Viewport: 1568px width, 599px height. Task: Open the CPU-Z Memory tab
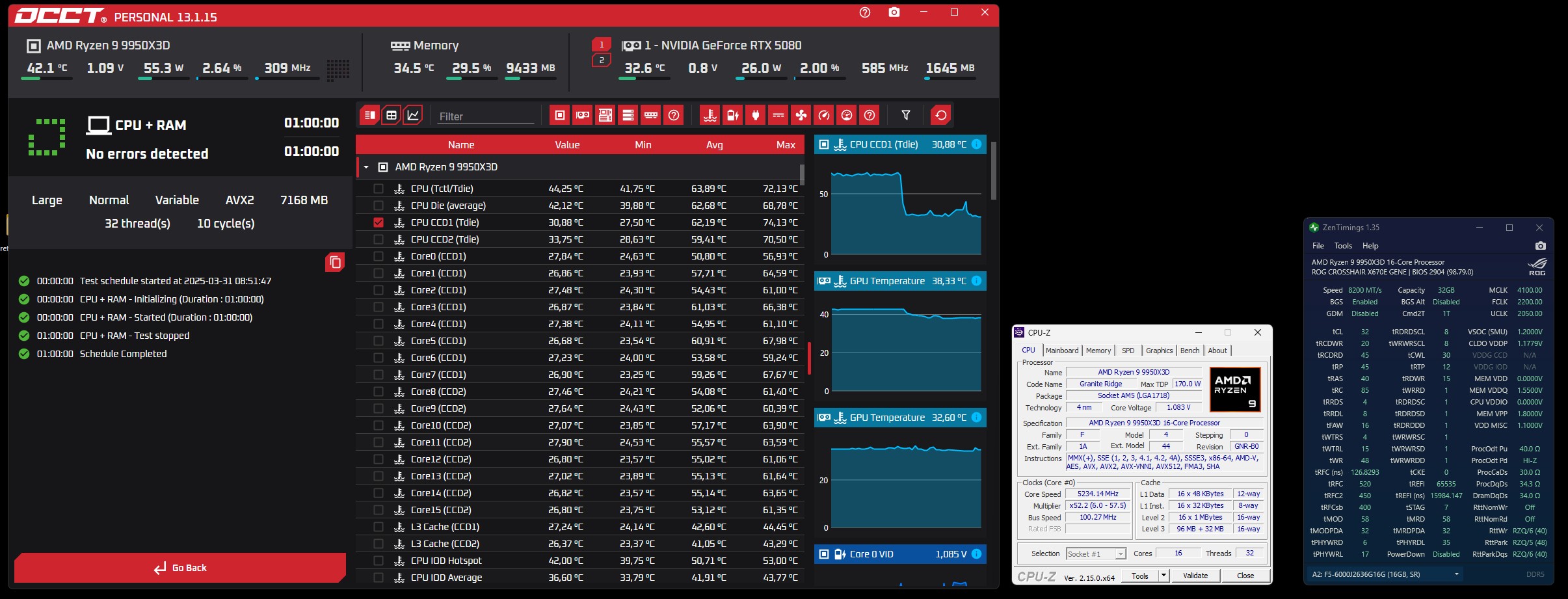1098,351
